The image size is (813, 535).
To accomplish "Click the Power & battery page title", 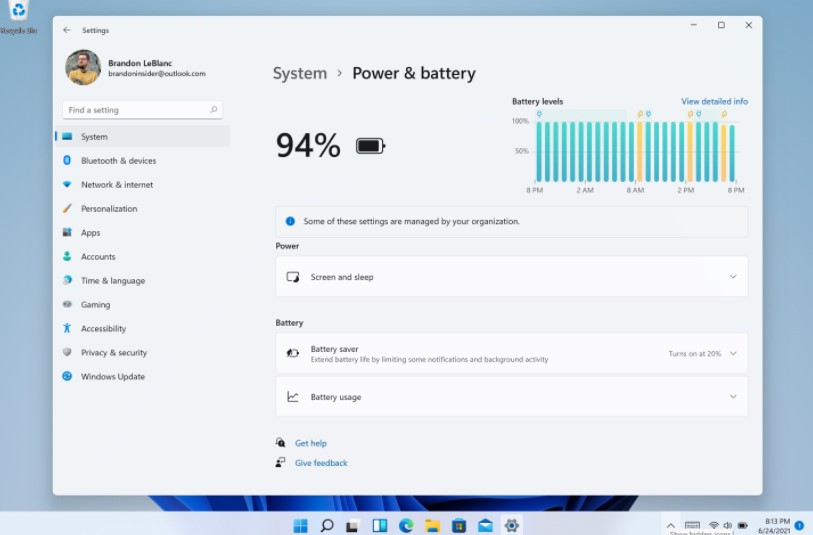I will 414,73.
